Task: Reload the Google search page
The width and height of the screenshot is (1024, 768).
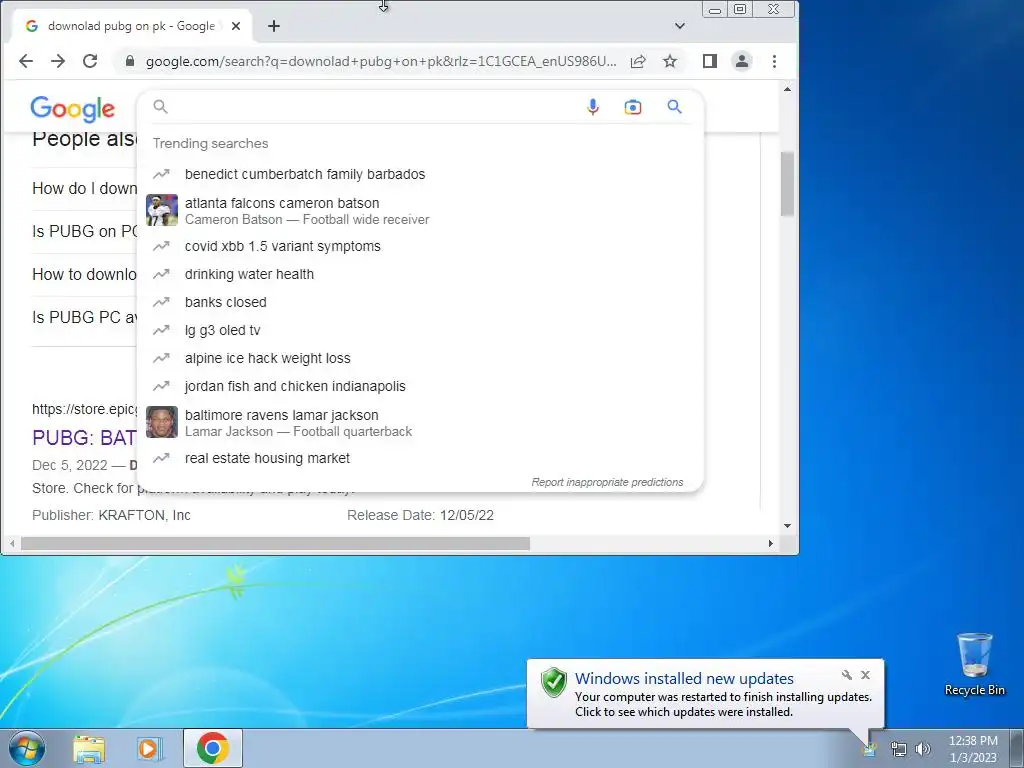Action: (x=90, y=61)
